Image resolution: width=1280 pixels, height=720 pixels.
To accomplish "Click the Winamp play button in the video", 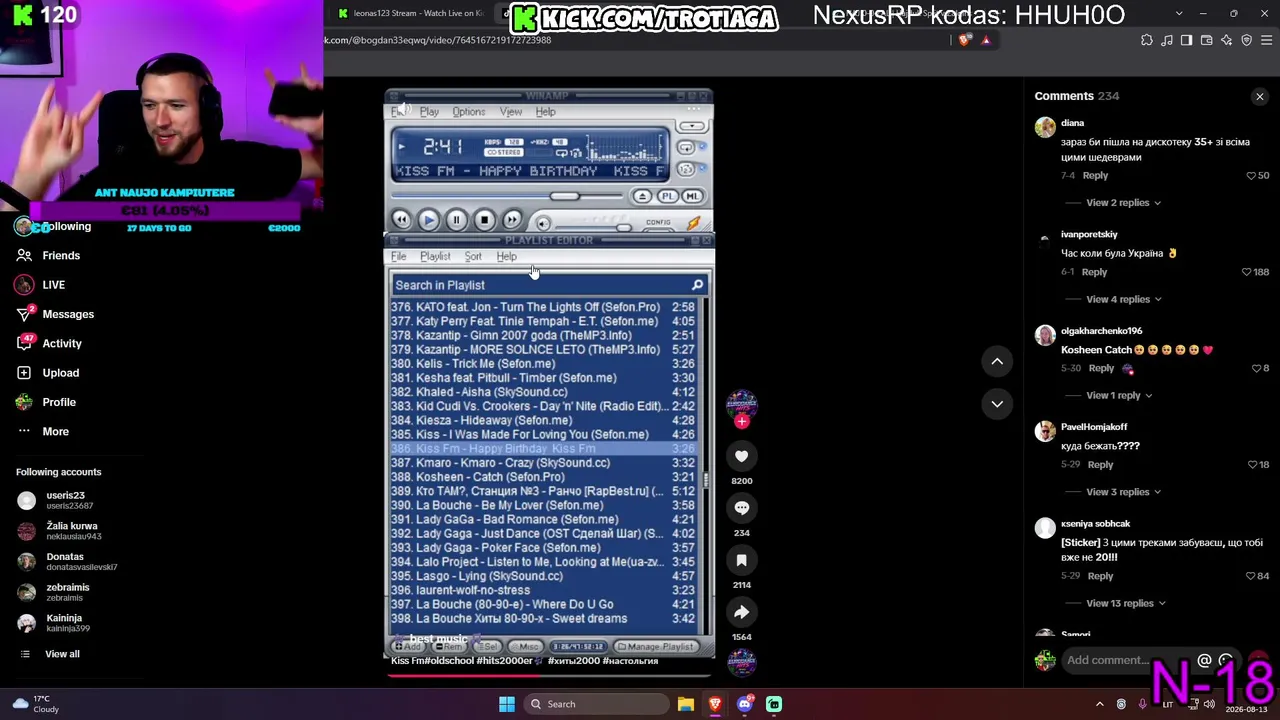I will pyautogui.click(x=429, y=220).
